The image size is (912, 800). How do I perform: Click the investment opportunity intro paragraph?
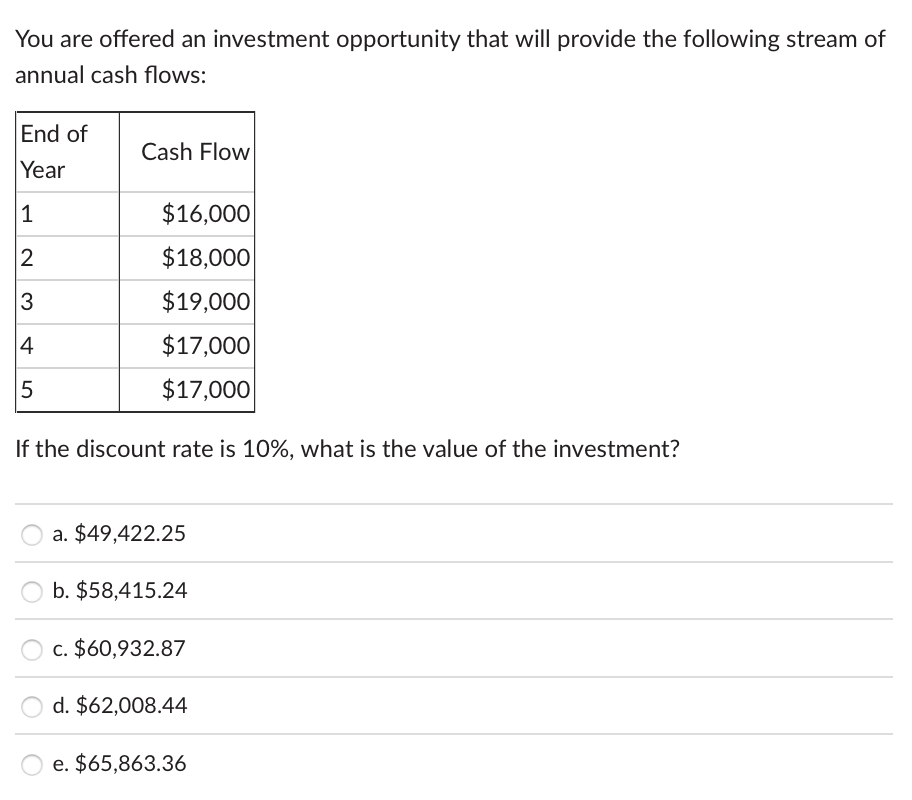[450, 58]
